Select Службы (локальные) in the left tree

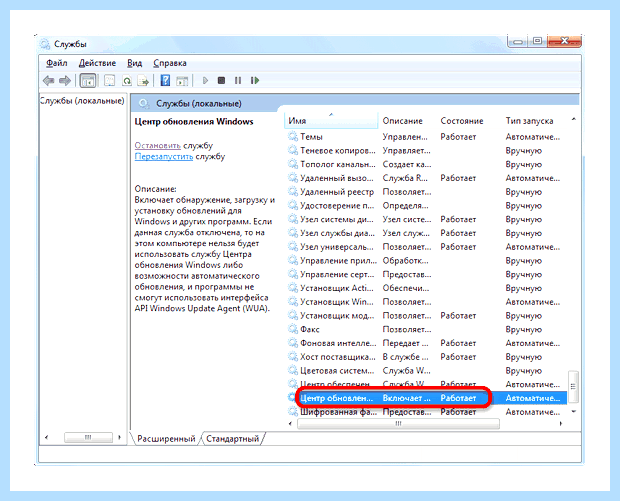pos(82,101)
